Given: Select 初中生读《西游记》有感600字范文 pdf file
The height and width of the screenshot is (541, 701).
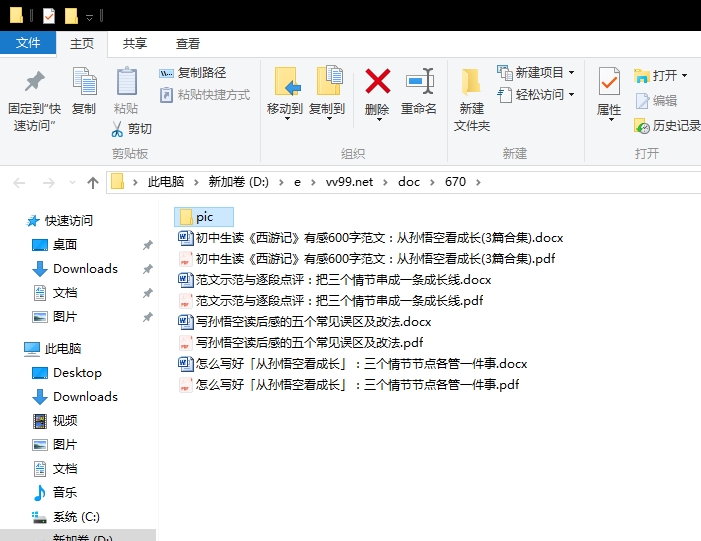Looking at the screenshot, I should (x=367, y=259).
